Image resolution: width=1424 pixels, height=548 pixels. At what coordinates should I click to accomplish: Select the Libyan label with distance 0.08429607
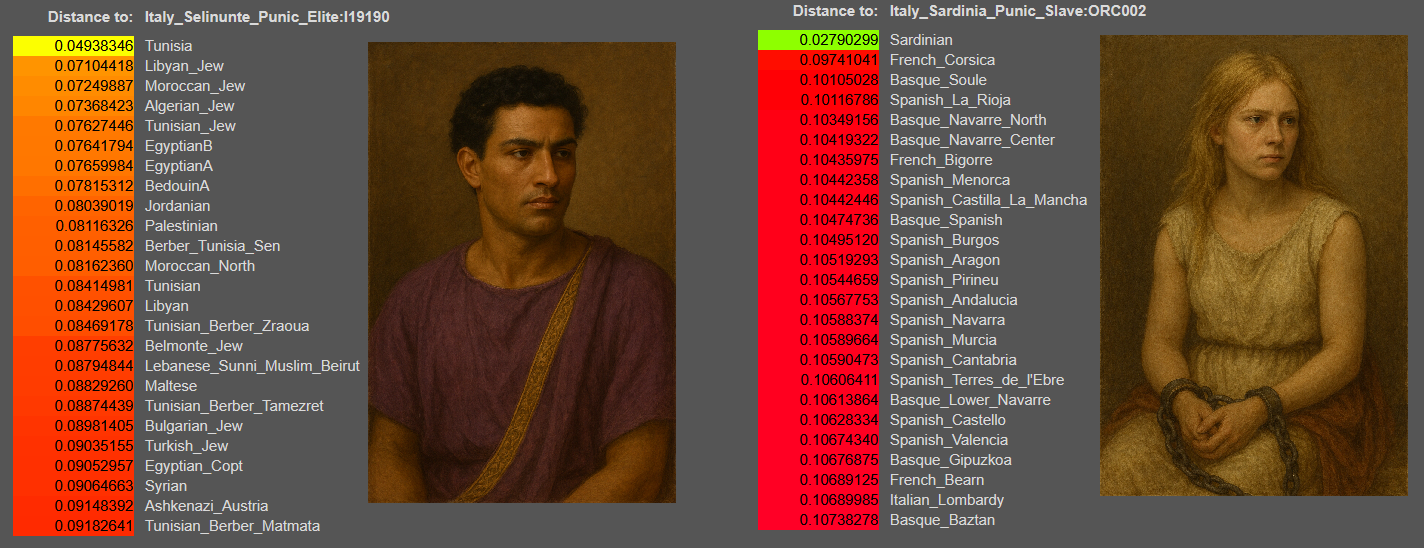tap(166, 306)
